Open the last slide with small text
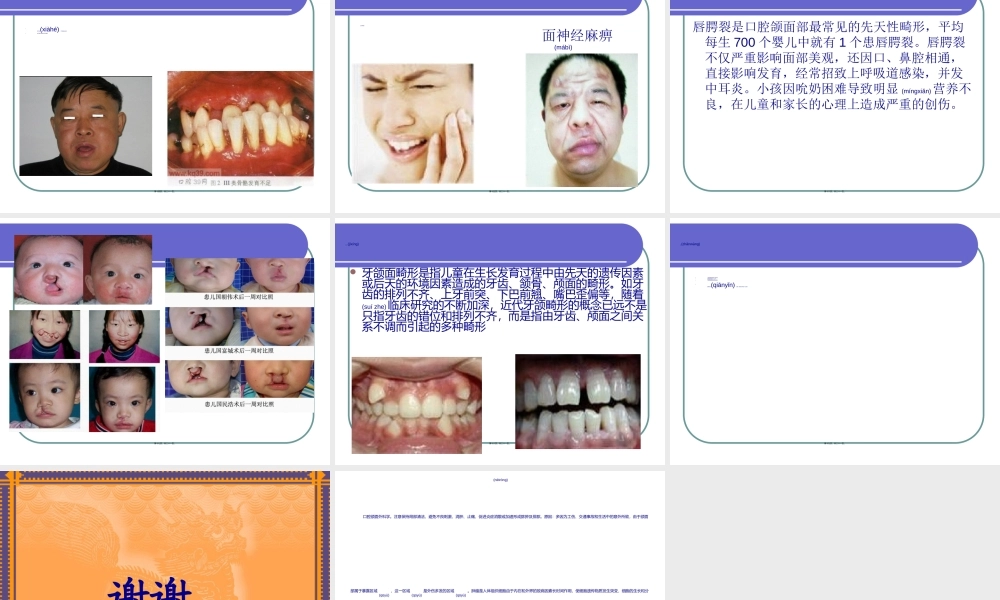The height and width of the screenshot is (600, 1000). (x=499, y=535)
